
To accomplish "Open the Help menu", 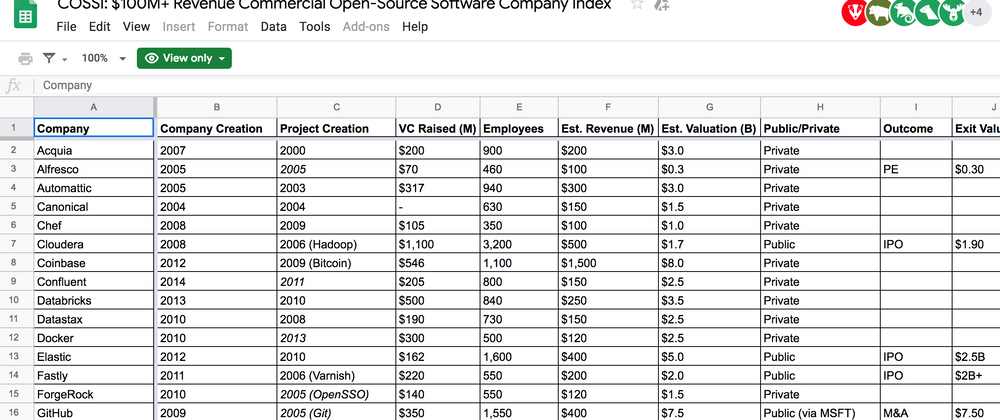I will [415, 27].
